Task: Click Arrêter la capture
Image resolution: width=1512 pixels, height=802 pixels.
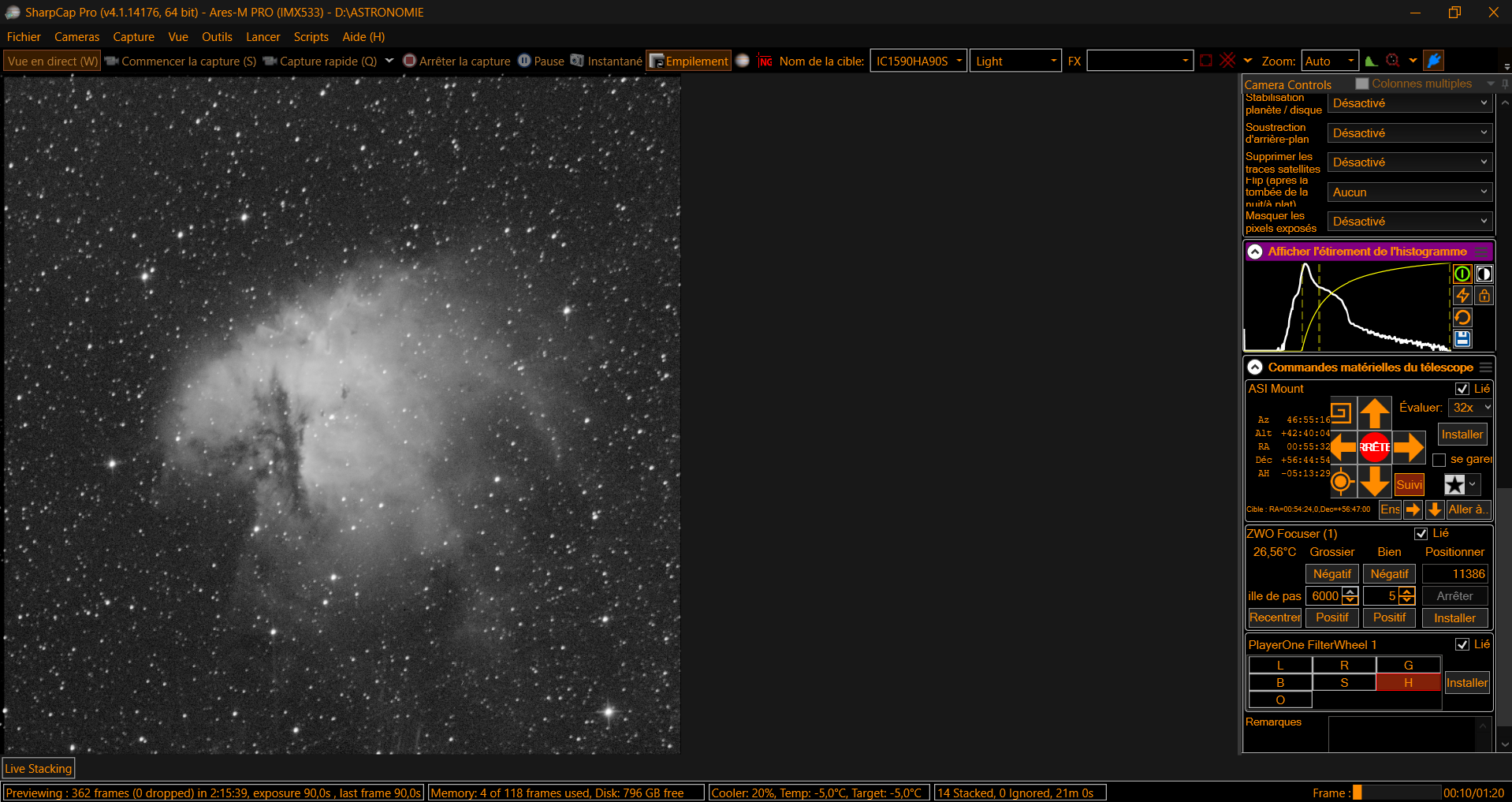Action: coord(456,61)
